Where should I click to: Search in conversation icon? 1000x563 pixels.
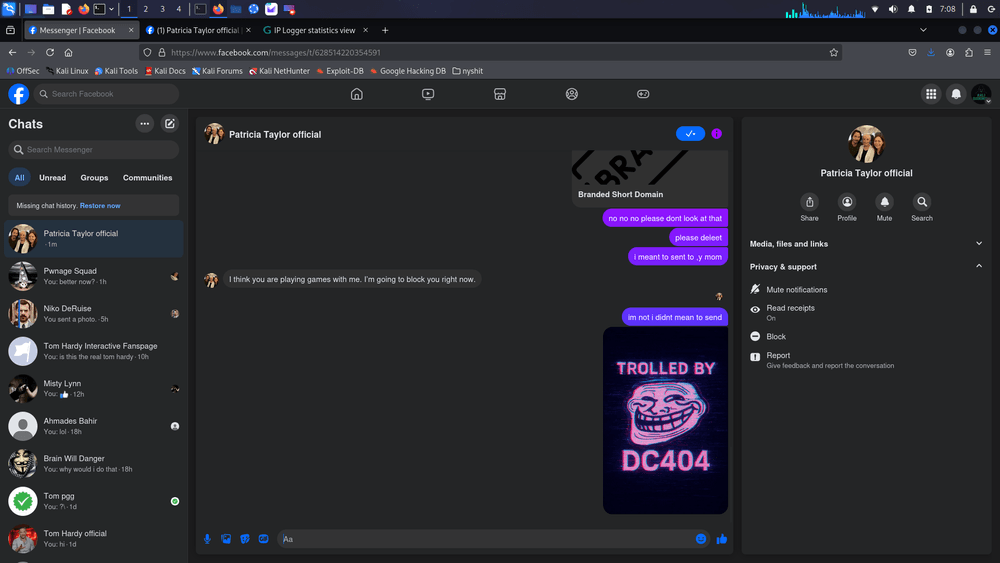click(x=922, y=202)
